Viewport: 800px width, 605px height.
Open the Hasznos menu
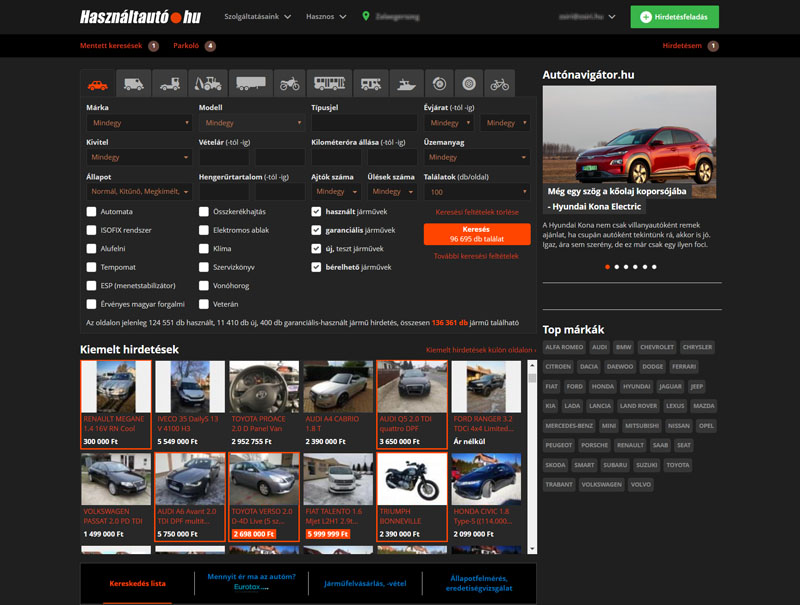(x=326, y=17)
